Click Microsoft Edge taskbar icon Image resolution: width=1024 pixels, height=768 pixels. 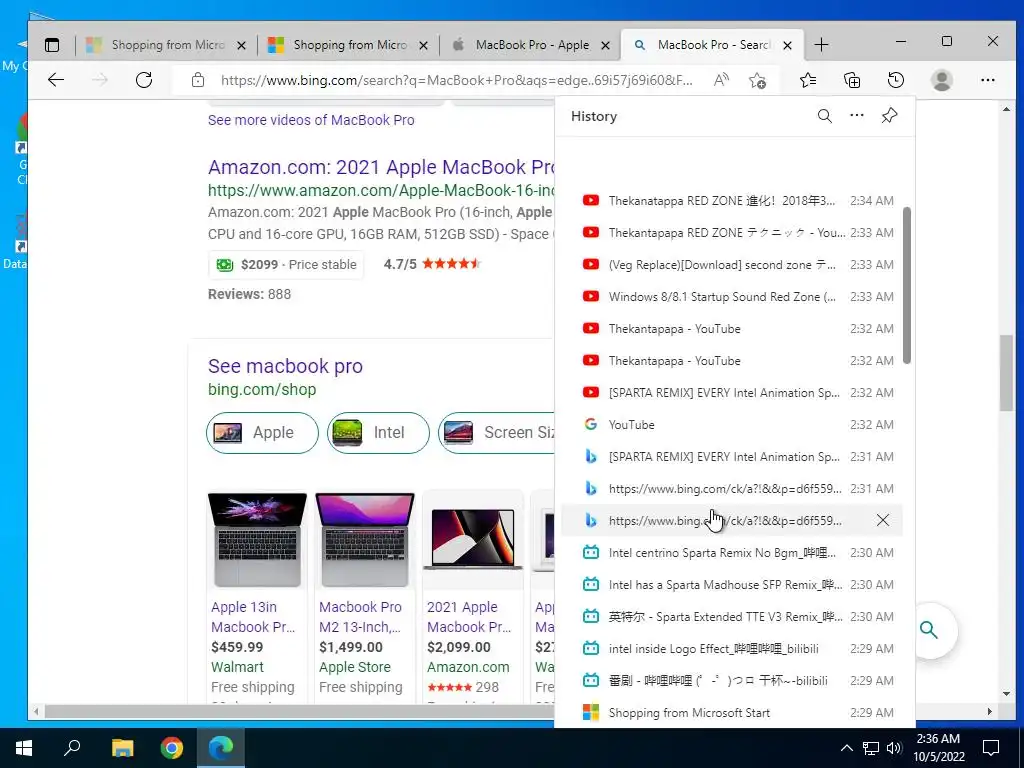click(x=221, y=748)
